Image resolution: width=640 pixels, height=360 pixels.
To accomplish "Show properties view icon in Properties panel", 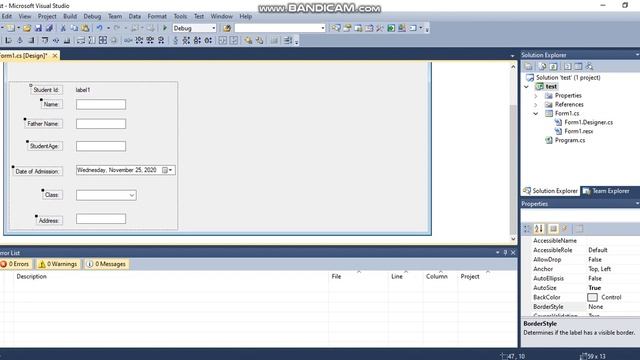I will pos(553,229).
